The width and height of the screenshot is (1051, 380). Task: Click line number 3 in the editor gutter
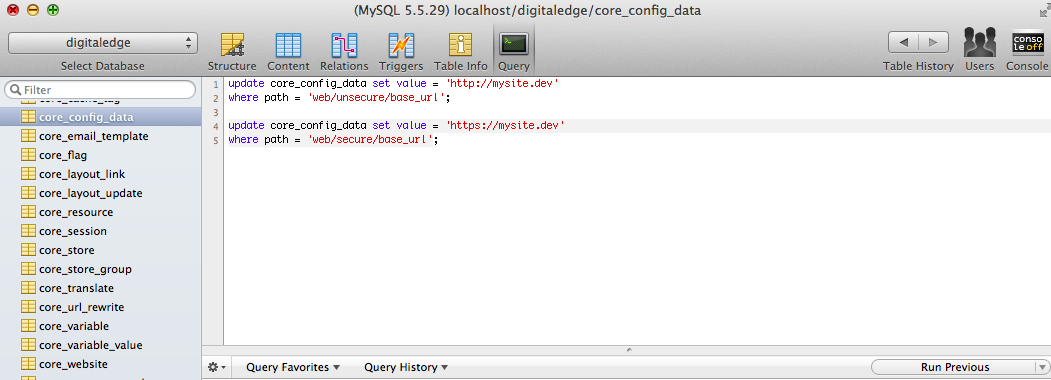click(x=215, y=112)
